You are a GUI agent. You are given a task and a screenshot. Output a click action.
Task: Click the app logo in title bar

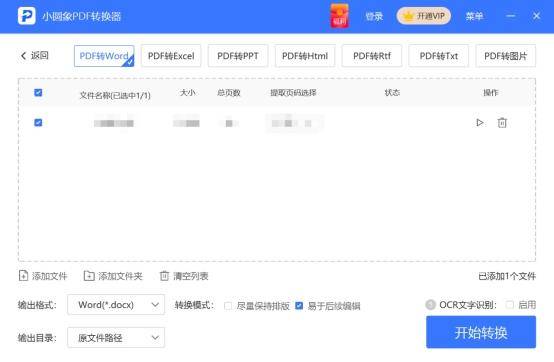tap(26, 16)
